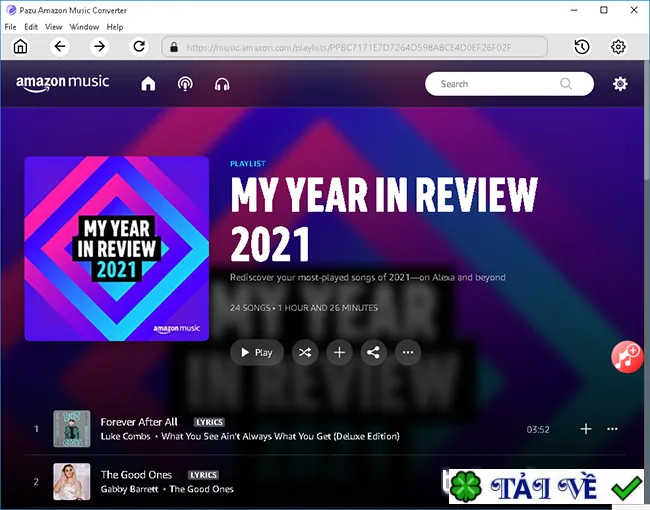650x510 pixels.
Task: Open the Window menu
Action: pos(84,27)
